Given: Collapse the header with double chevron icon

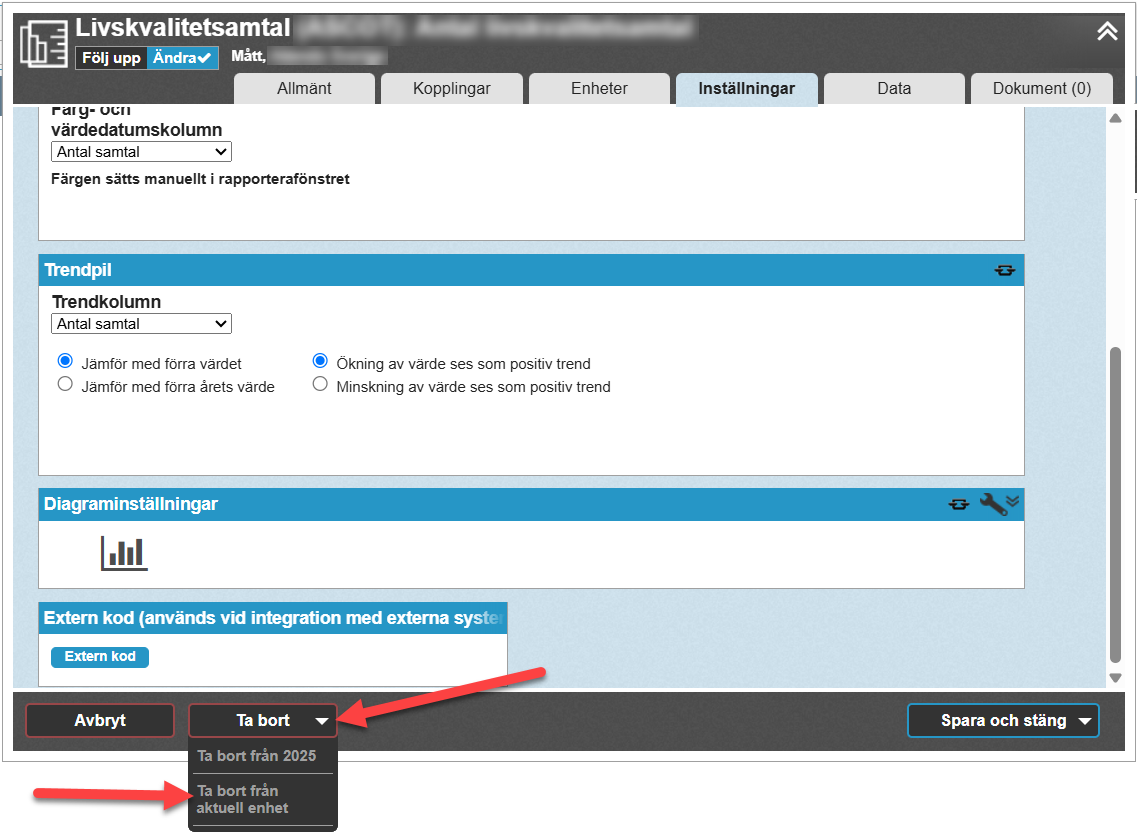Looking at the screenshot, I should pos(1107,32).
